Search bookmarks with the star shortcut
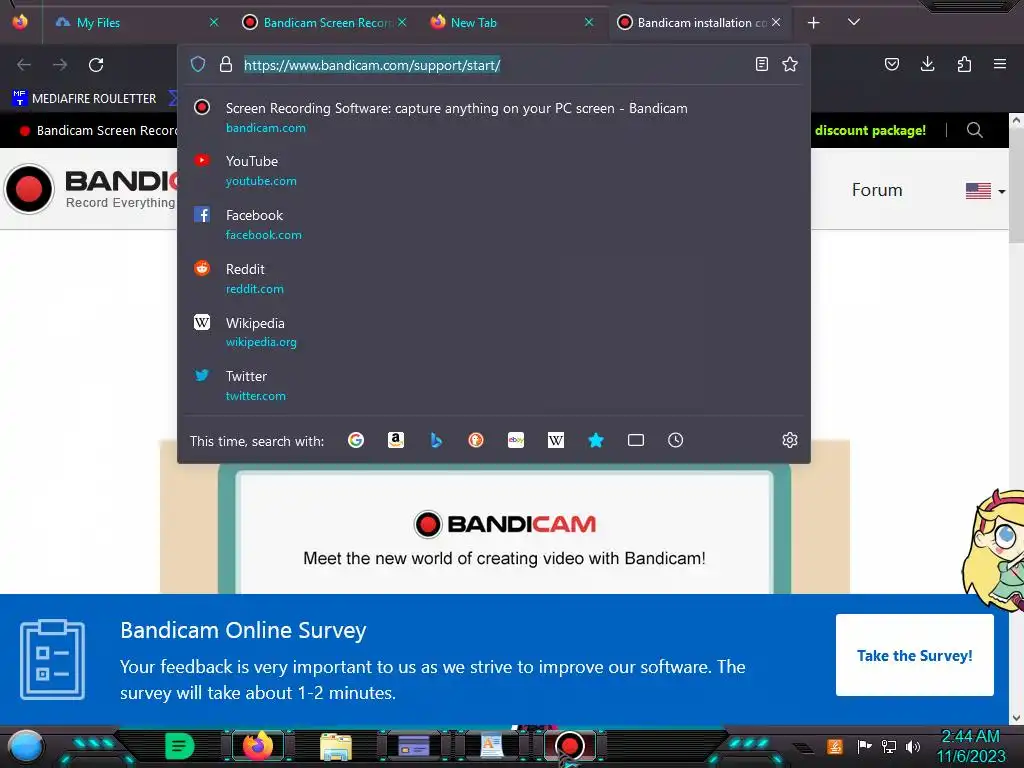 596,440
